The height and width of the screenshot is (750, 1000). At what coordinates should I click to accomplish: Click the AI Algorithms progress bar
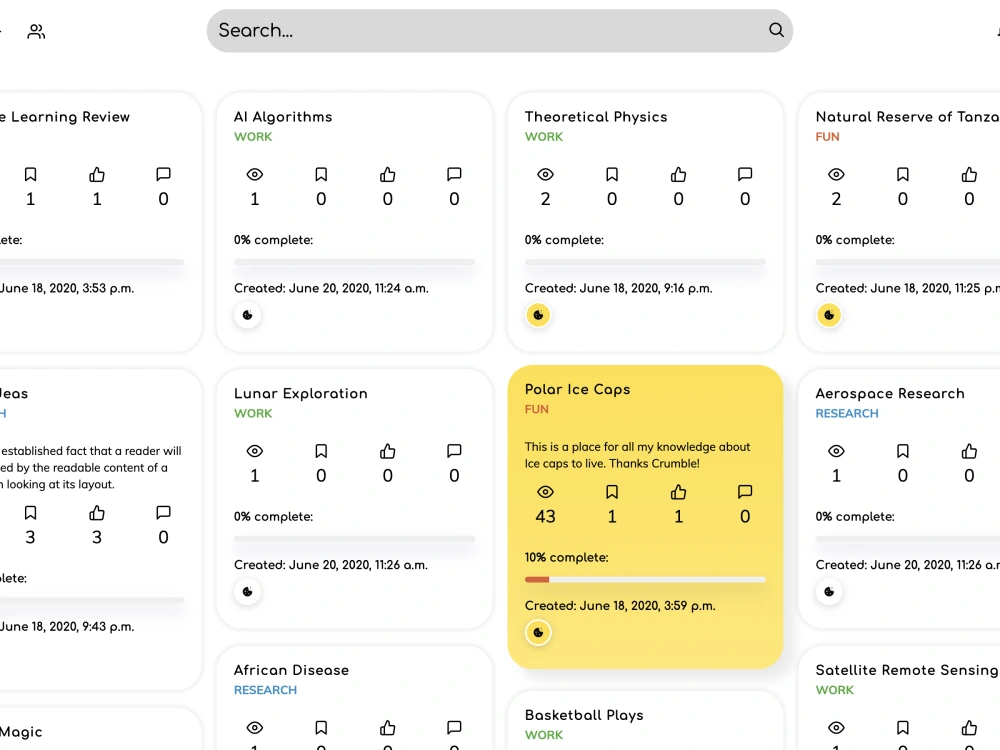[x=354, y=262]
